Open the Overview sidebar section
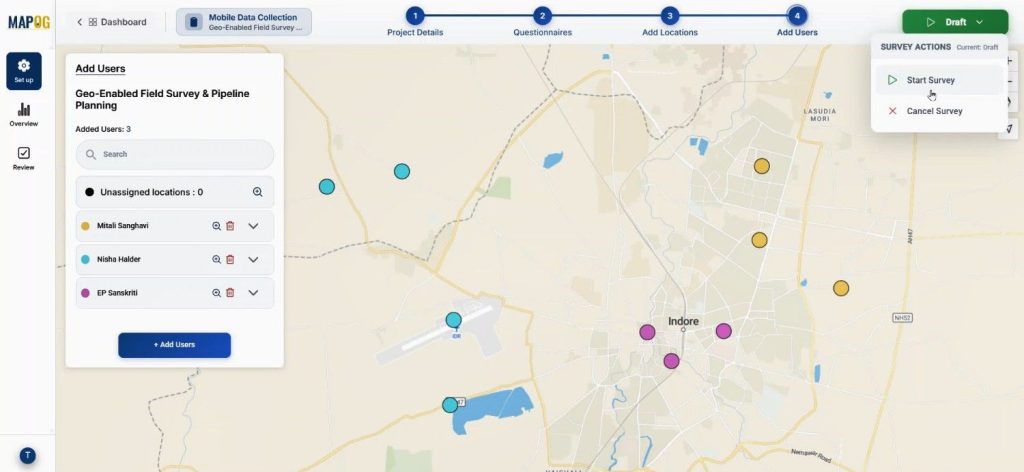 (x=23, y=115)
